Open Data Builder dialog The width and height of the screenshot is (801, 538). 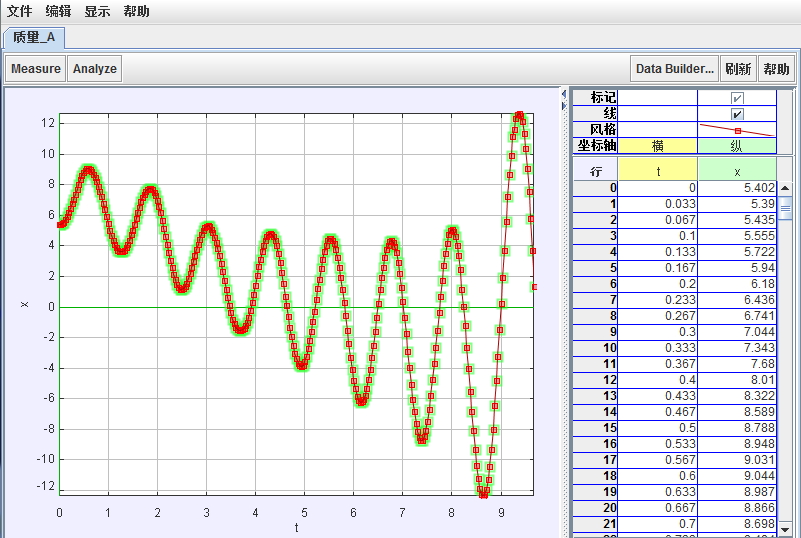(674, 68)
